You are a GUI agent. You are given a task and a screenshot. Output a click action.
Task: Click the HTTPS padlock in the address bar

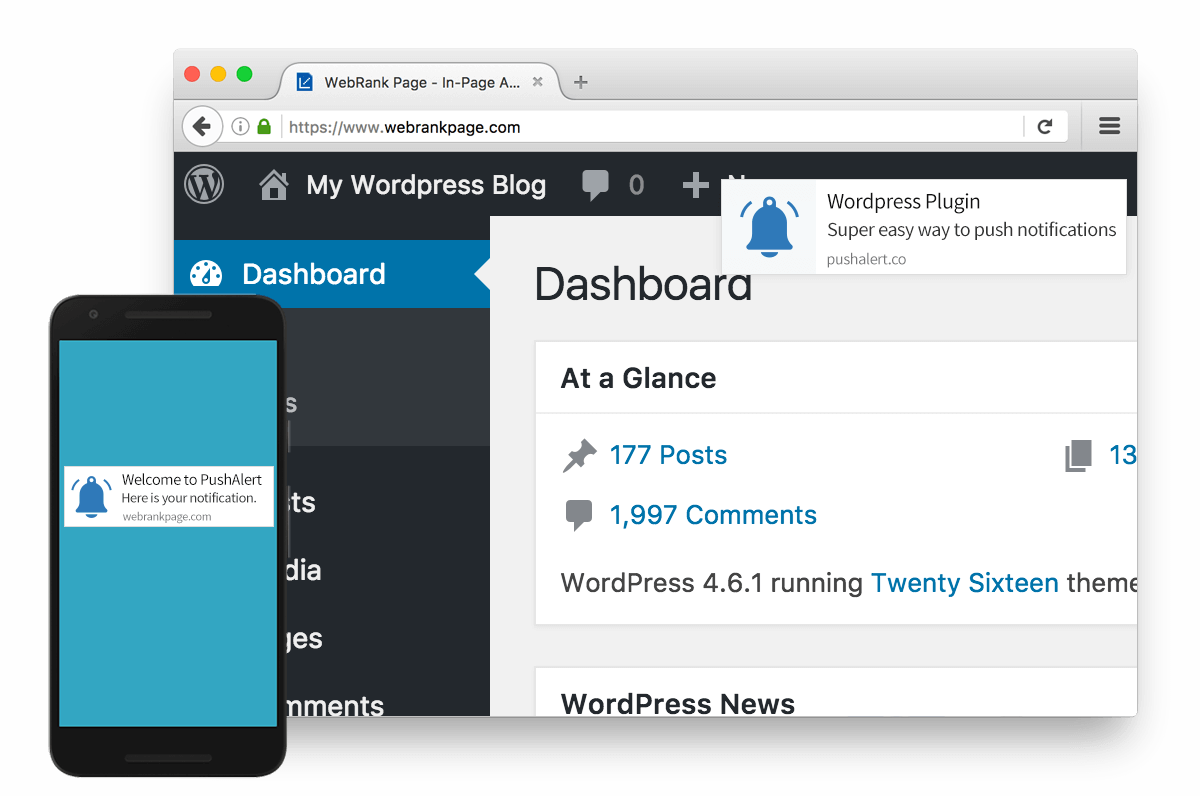(x=264, y=127)
